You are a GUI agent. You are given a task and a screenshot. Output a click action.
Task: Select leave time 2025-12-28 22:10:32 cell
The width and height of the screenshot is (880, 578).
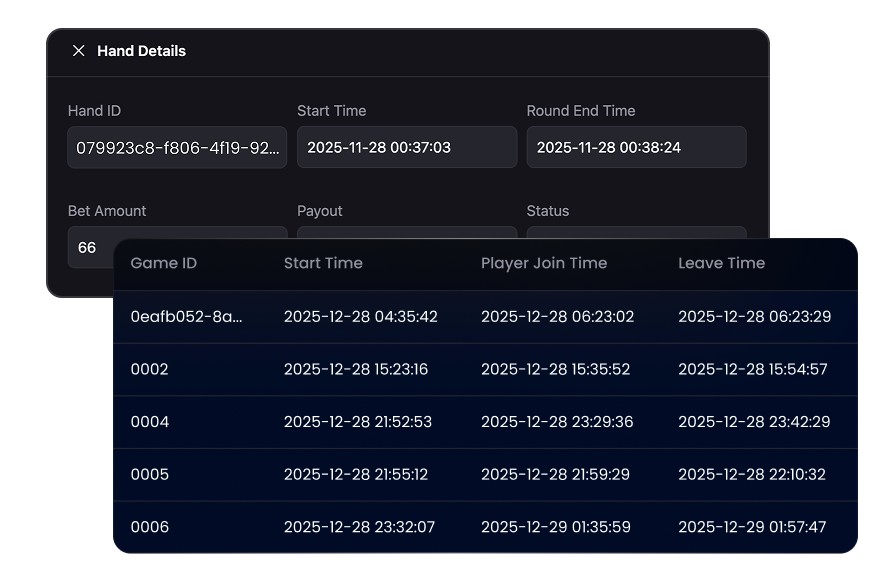pos(752,474)
